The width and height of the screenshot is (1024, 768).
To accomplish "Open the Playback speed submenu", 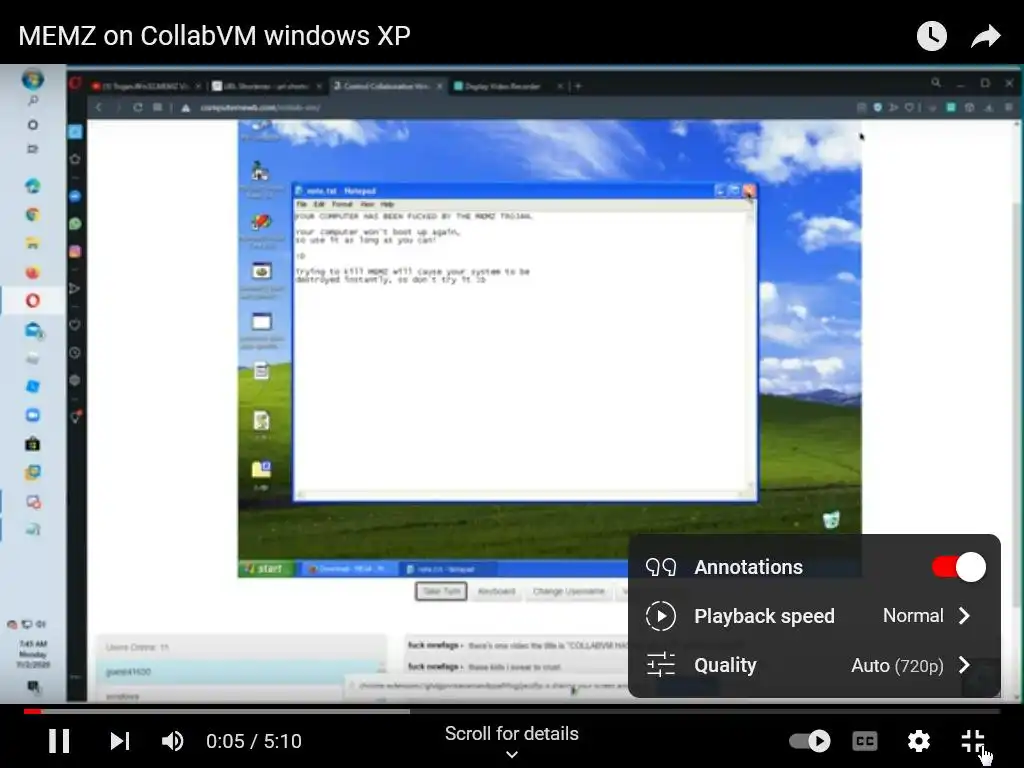I will point(814,616).
